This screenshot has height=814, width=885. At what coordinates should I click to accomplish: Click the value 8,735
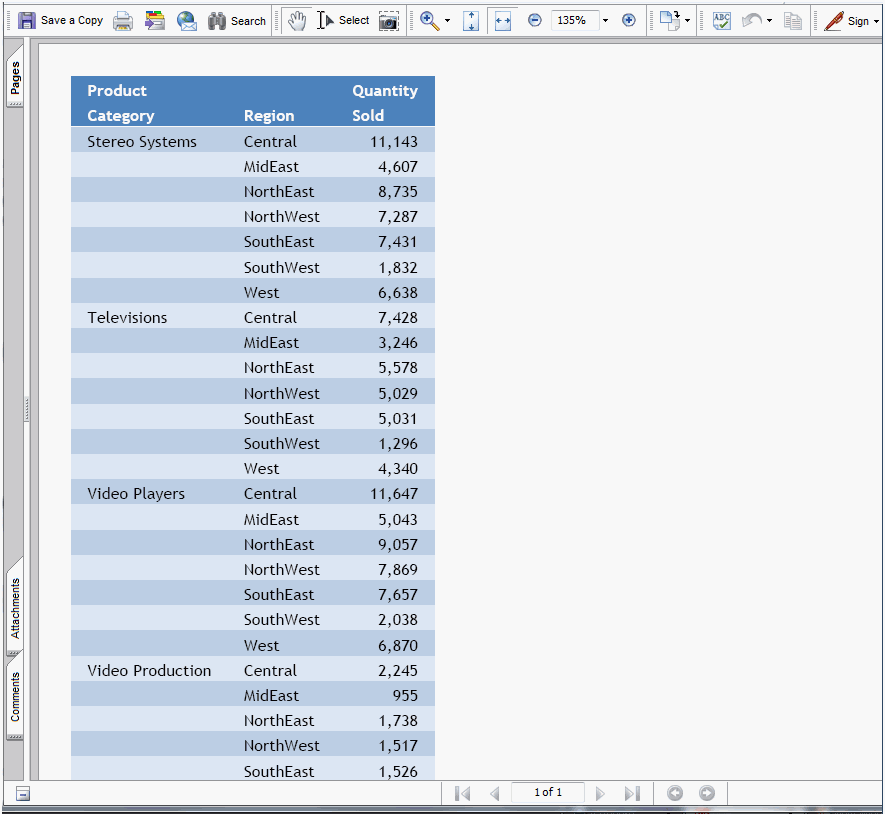[x=398, y=192]
